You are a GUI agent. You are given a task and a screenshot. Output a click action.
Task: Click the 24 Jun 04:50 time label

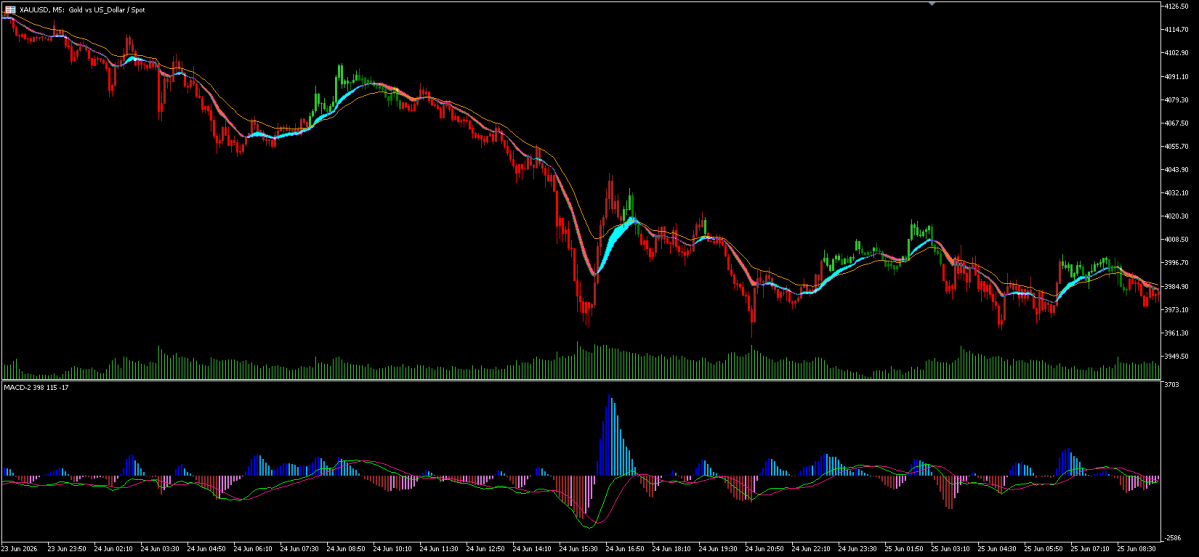tap(206, 549)
